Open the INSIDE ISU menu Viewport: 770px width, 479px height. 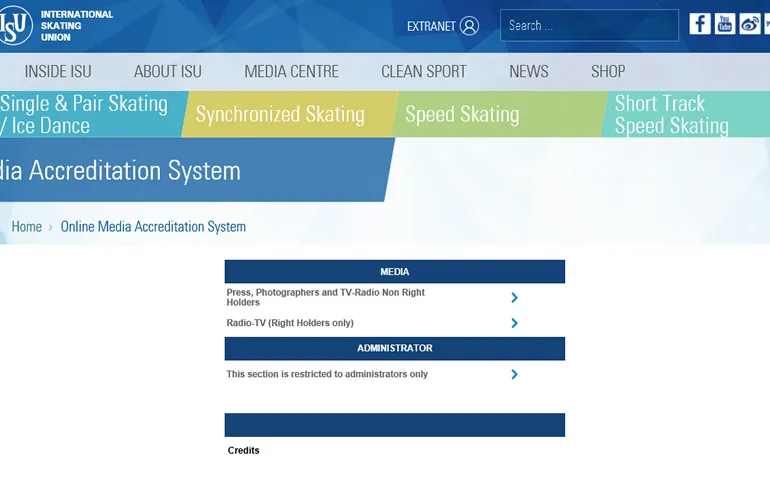58,71
